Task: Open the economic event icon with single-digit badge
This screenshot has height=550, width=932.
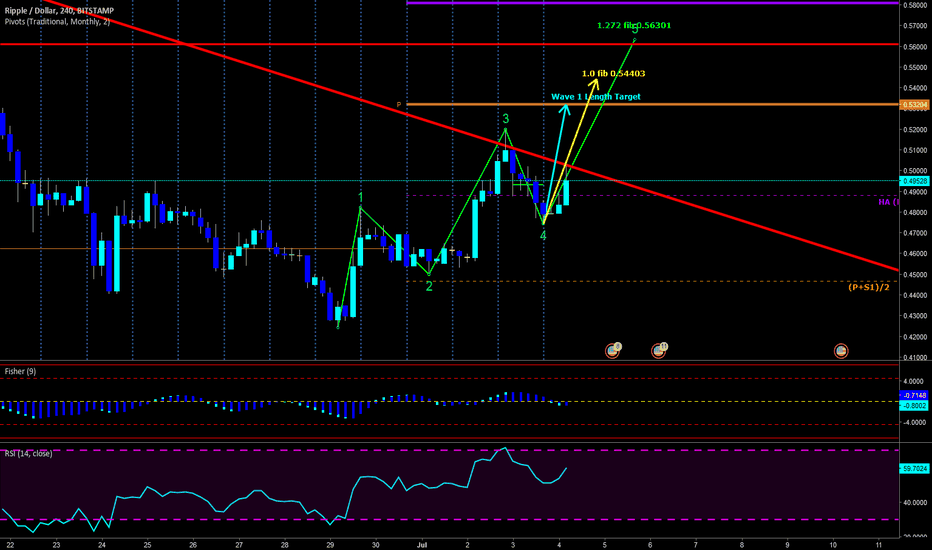Action: 613,351
